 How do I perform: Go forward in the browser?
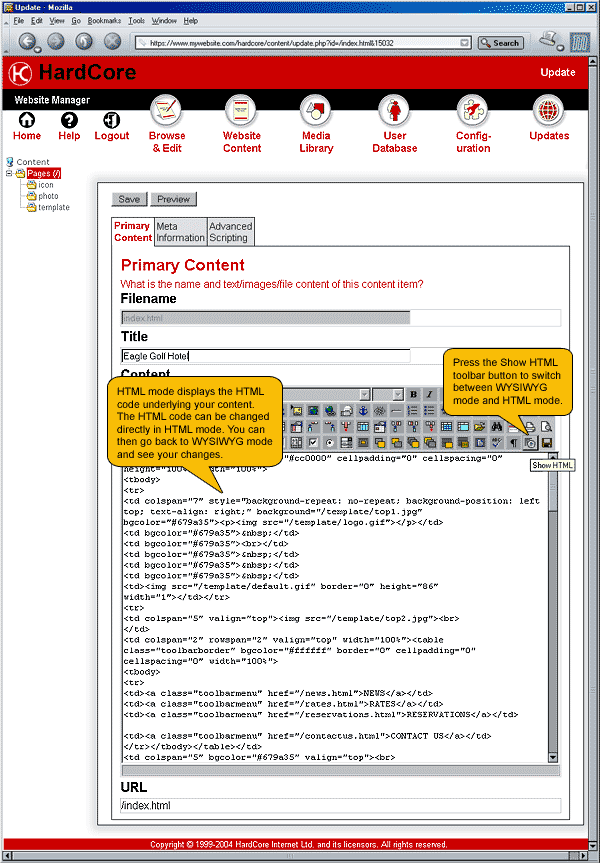(55, 41)
